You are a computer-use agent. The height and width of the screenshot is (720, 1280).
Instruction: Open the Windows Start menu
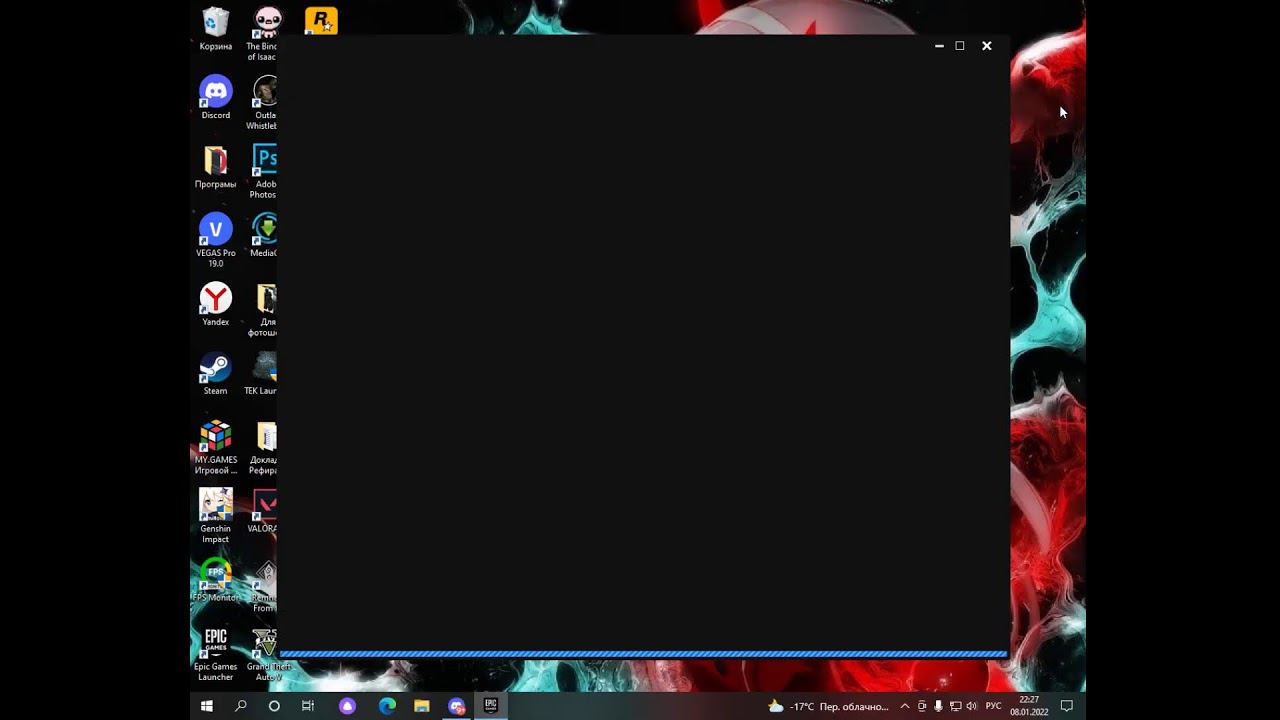click(207, 706)
